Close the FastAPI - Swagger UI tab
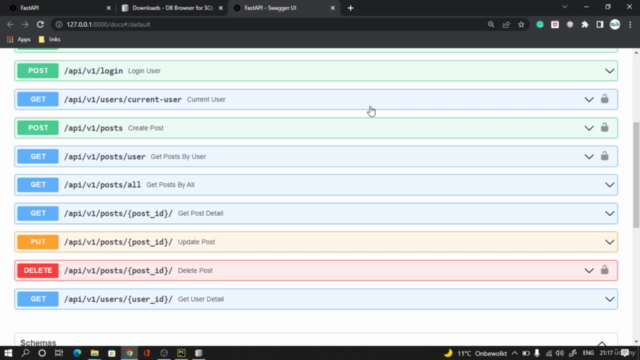This screenshot has height=360, width=640. point(333,8)
